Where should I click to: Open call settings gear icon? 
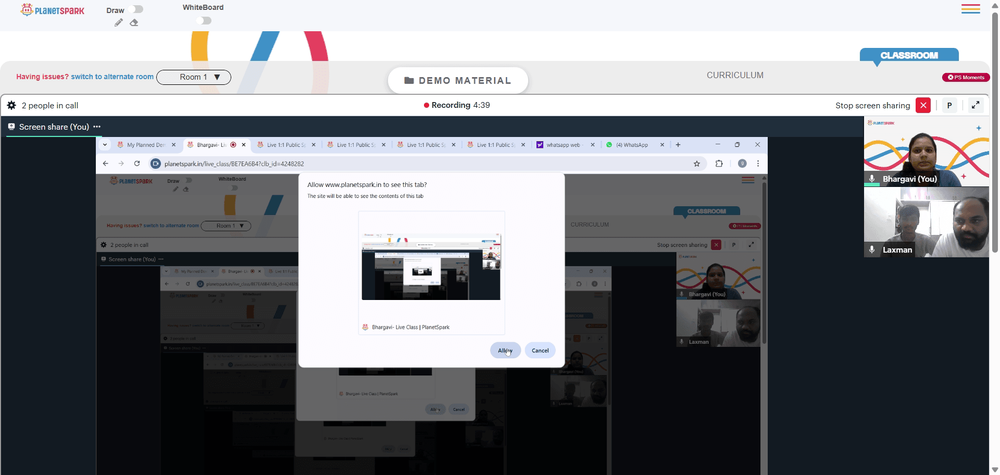11,105
